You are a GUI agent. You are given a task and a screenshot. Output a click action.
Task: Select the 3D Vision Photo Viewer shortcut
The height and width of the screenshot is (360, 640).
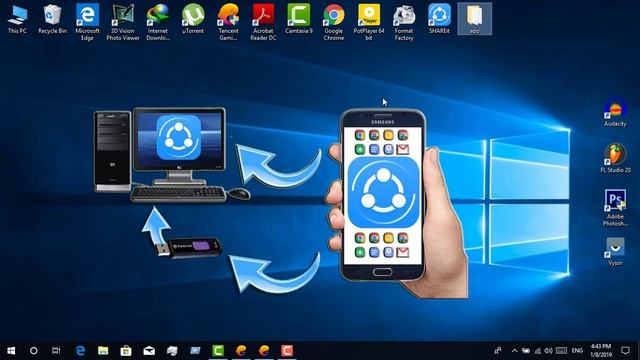122,22
